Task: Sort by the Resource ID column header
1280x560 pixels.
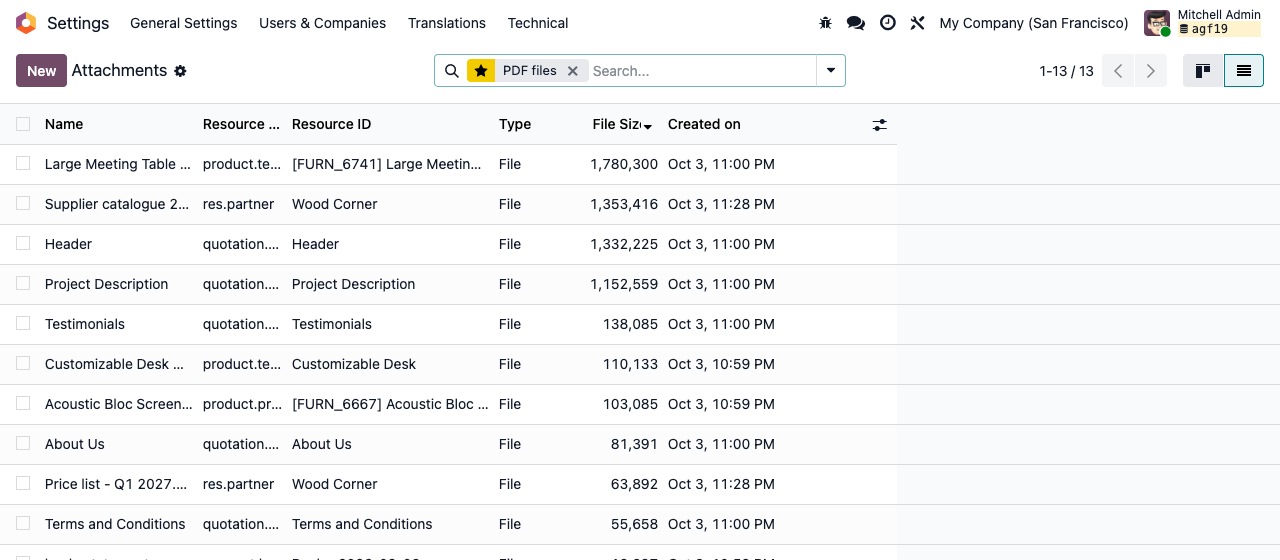Action: pyautogui.click(x=331, y=124)
